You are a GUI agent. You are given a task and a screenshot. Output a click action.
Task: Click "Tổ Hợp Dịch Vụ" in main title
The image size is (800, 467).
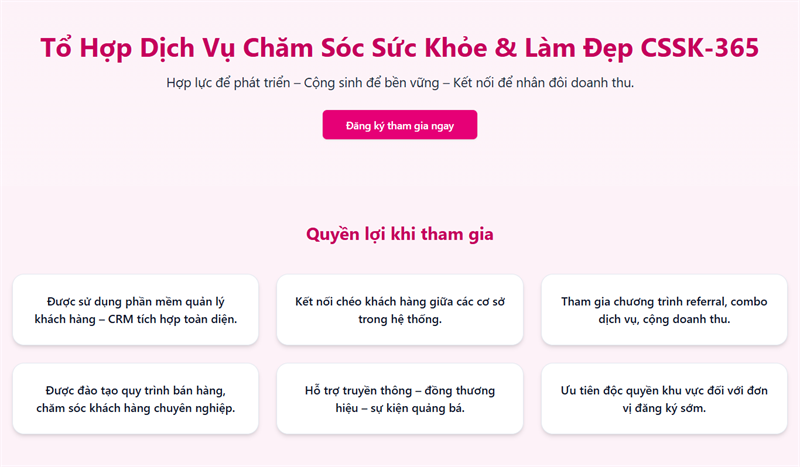[x=138, y=48]
